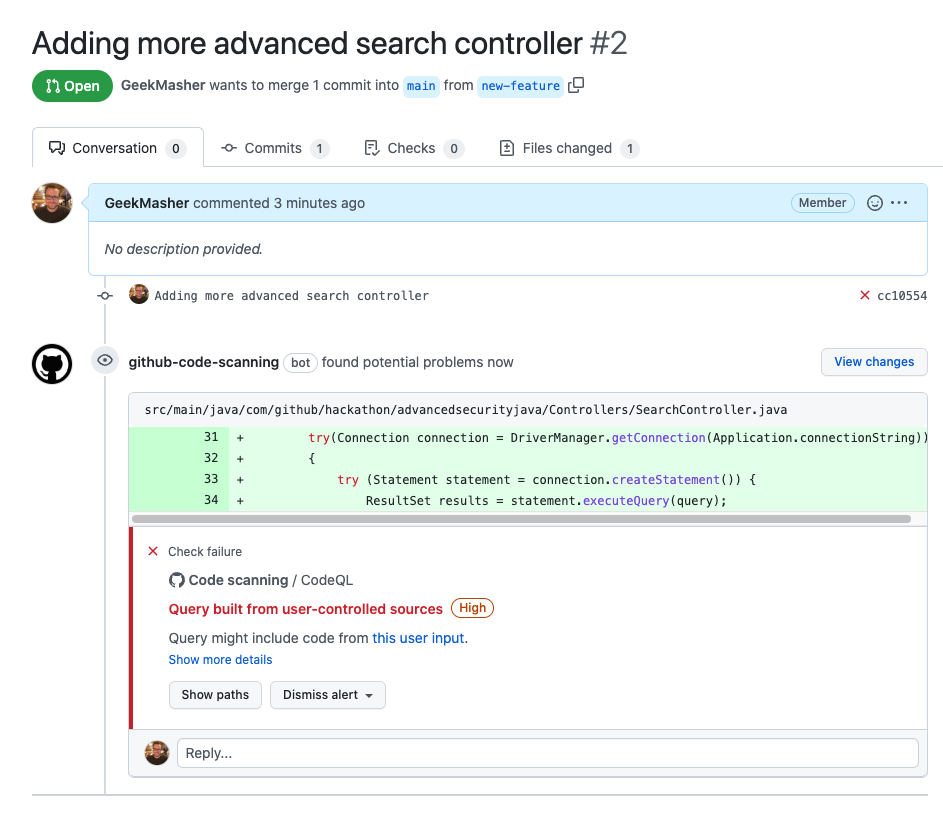Click inside the Reply text field
Viewport: 943px width, 813px height.
point(548,753)
